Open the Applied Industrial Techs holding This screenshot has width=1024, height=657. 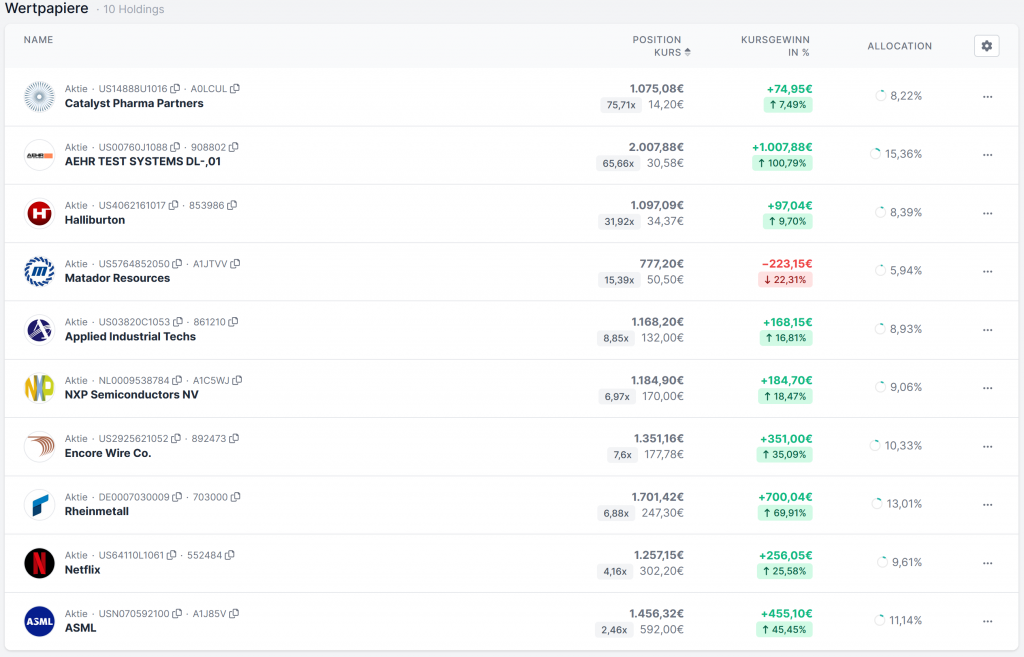tap(130, 336)
